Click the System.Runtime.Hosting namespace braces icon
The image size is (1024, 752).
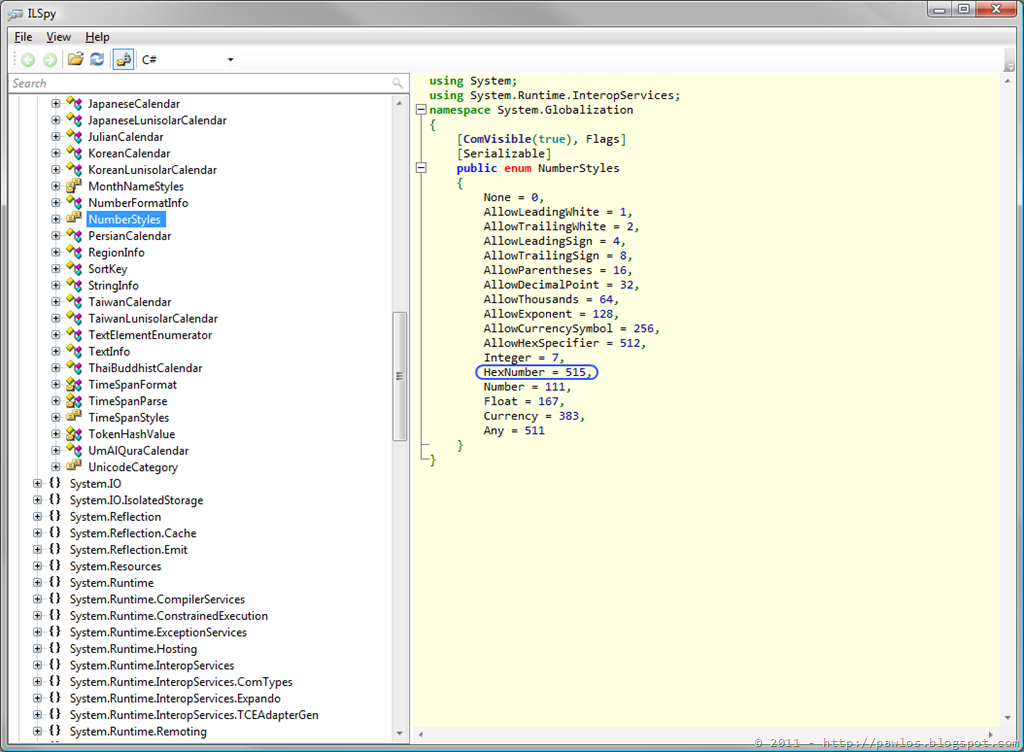point(55,649)
